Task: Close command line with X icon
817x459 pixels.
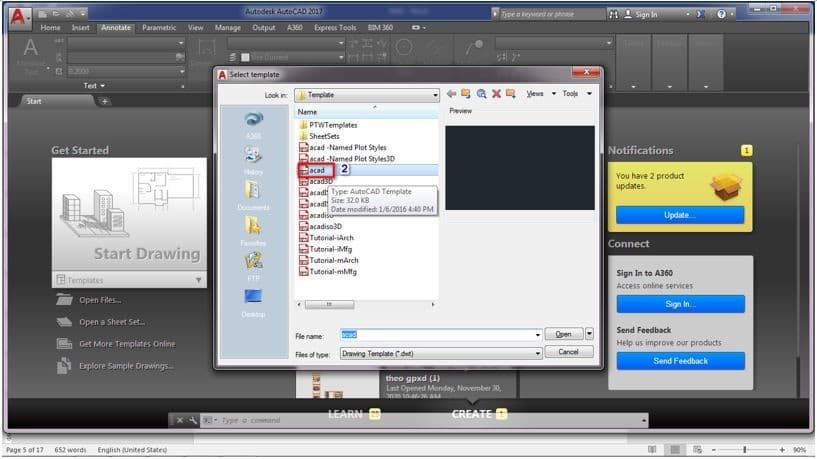Action: [x=180, y=420]
